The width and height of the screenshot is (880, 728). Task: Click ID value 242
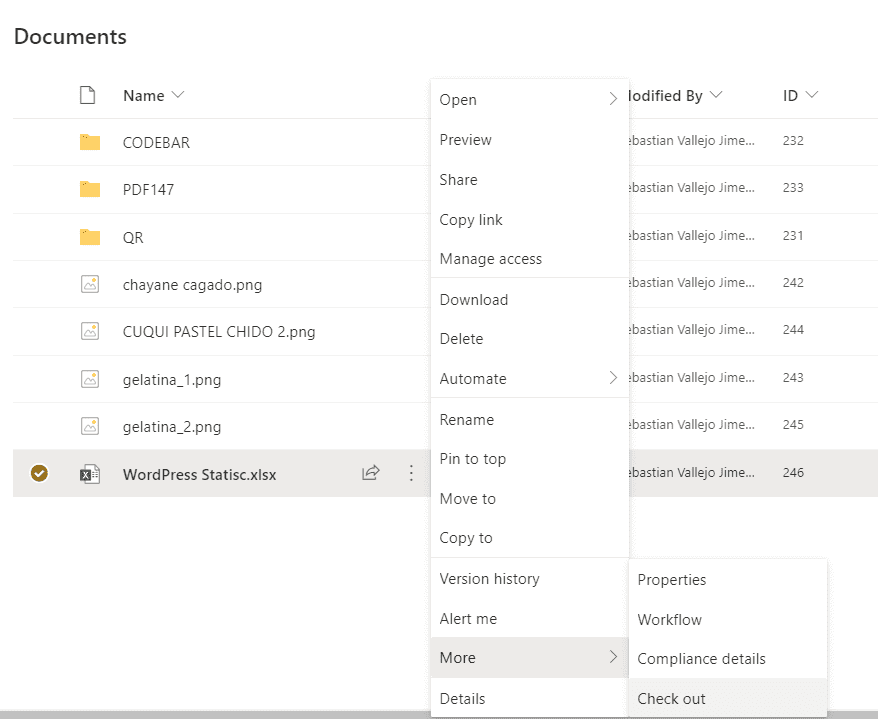tap(793, 282)
